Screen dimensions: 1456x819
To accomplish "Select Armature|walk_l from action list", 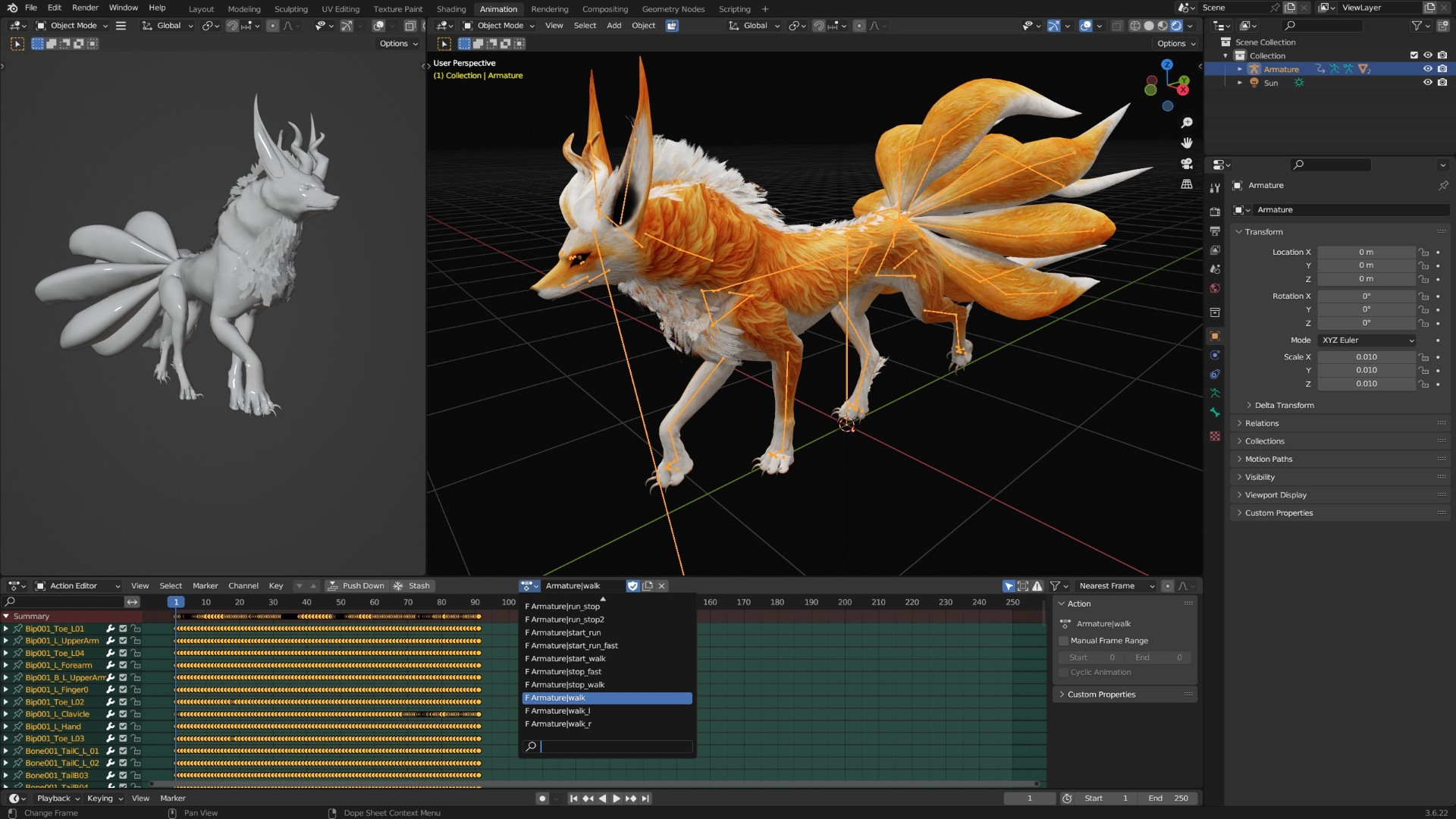I will point(607,711).
